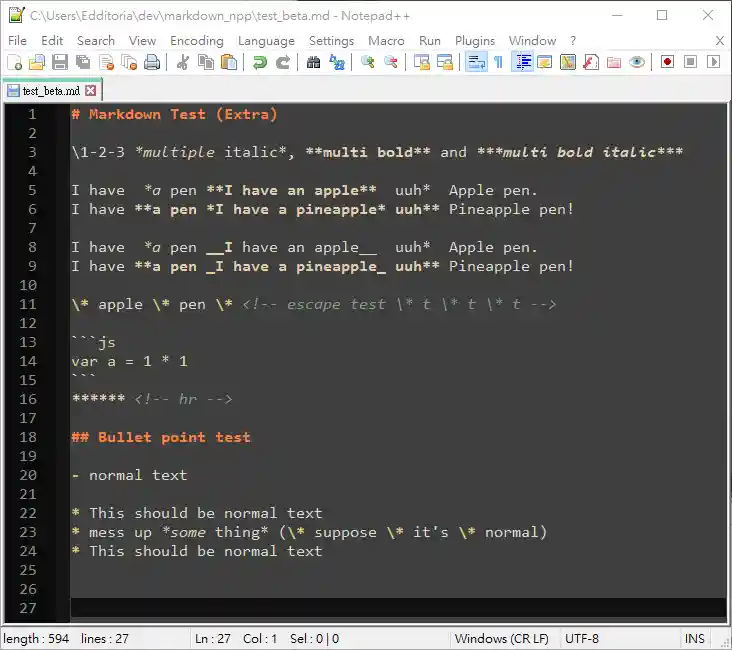Open the Plugins menu
Screen dimensions: 732x650
475,41
